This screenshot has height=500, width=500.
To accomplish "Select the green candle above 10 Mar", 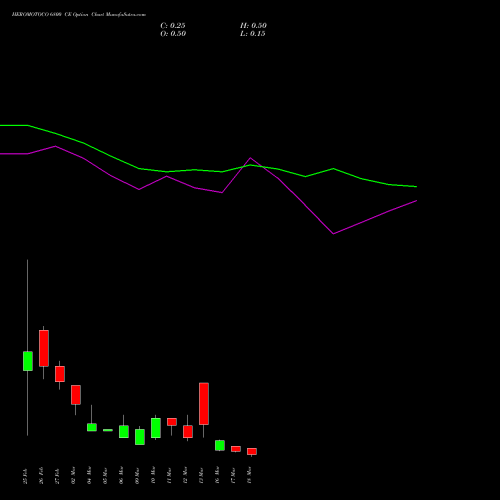I will [x=156, y=428].
